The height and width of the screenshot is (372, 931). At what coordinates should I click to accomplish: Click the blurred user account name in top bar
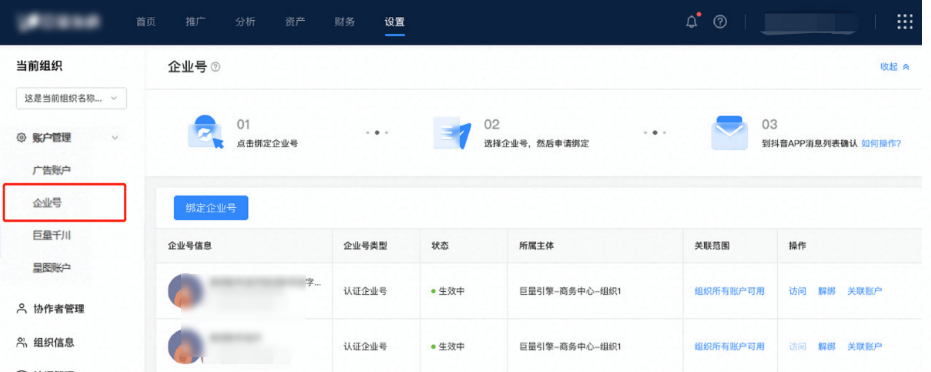click(810, 22)
